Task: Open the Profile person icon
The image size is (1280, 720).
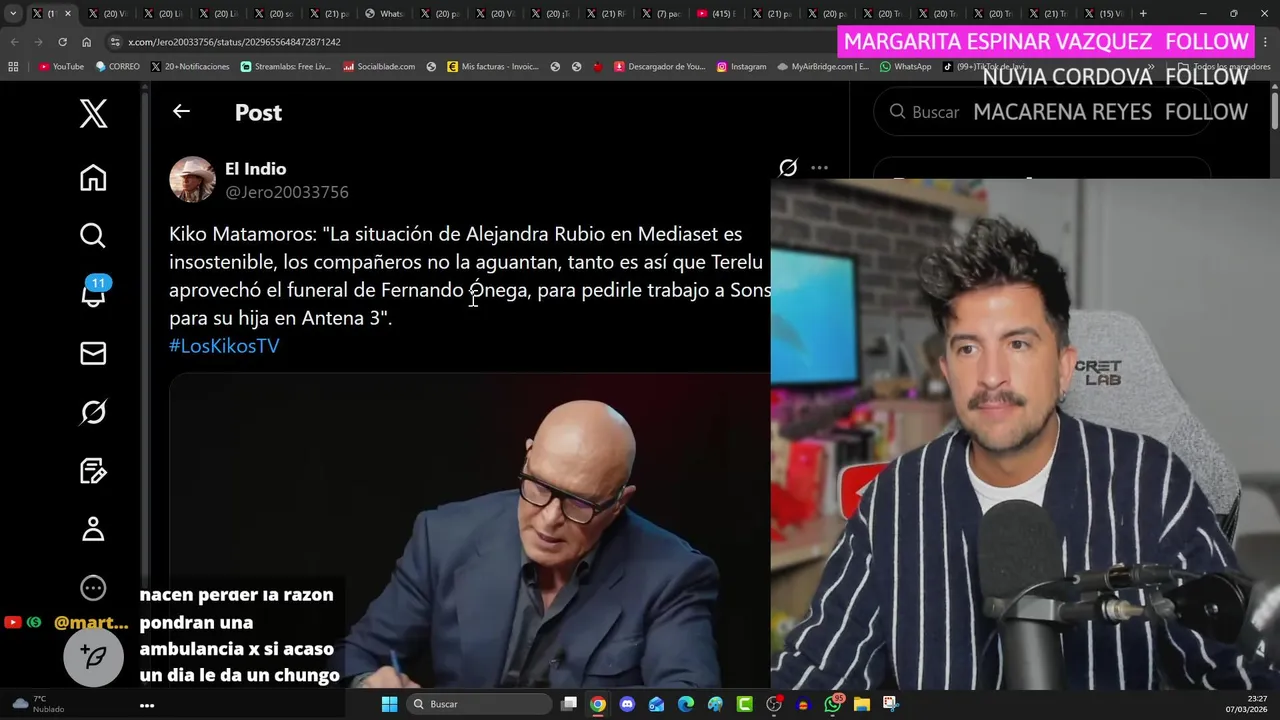Action: tap(93, 529)
